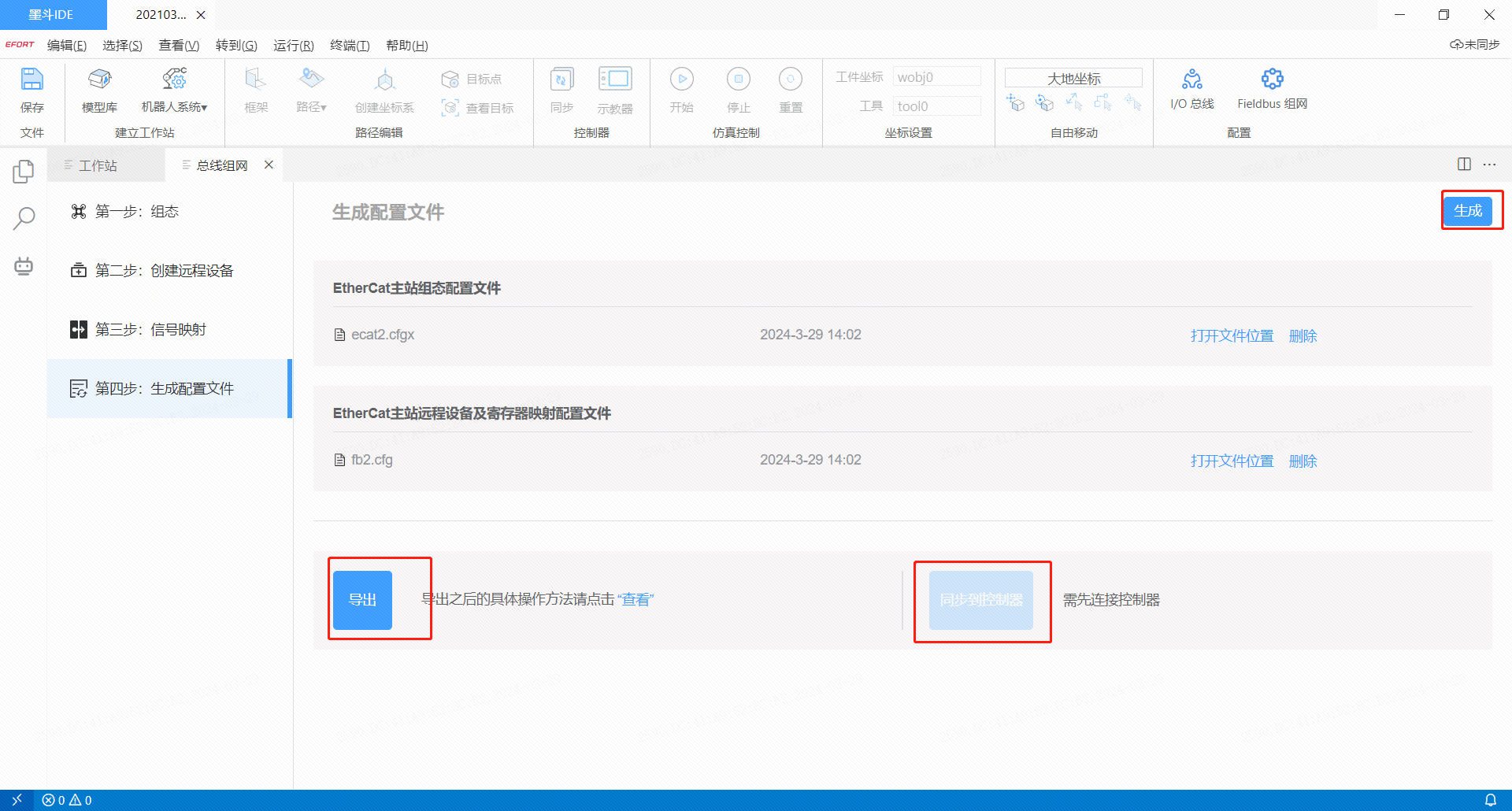Delete the fb2.cfg file

pyautogui.click(x=1303, y=461)
